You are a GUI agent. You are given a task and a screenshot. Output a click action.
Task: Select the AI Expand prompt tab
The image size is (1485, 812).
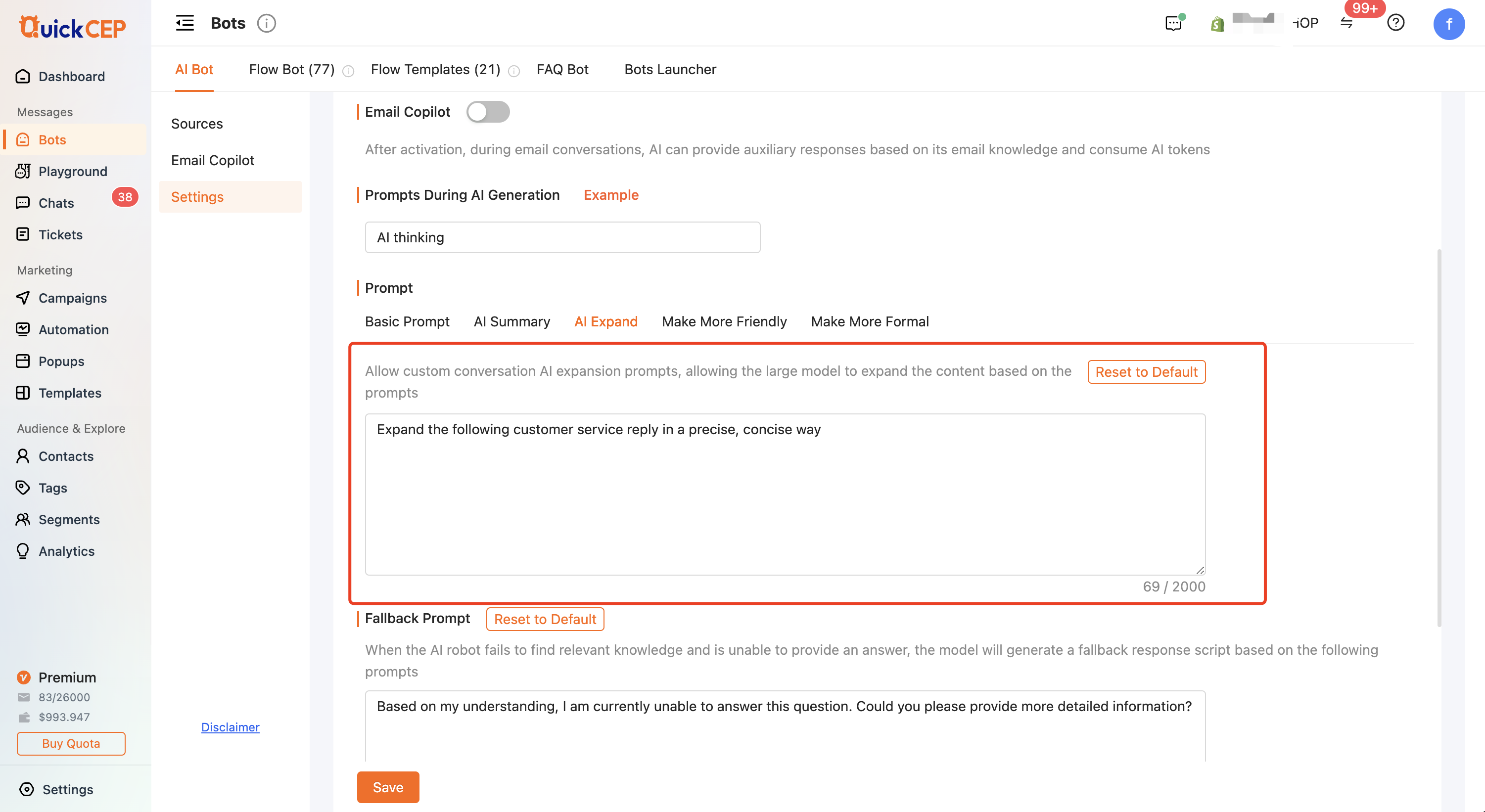(x=606, y=321)
